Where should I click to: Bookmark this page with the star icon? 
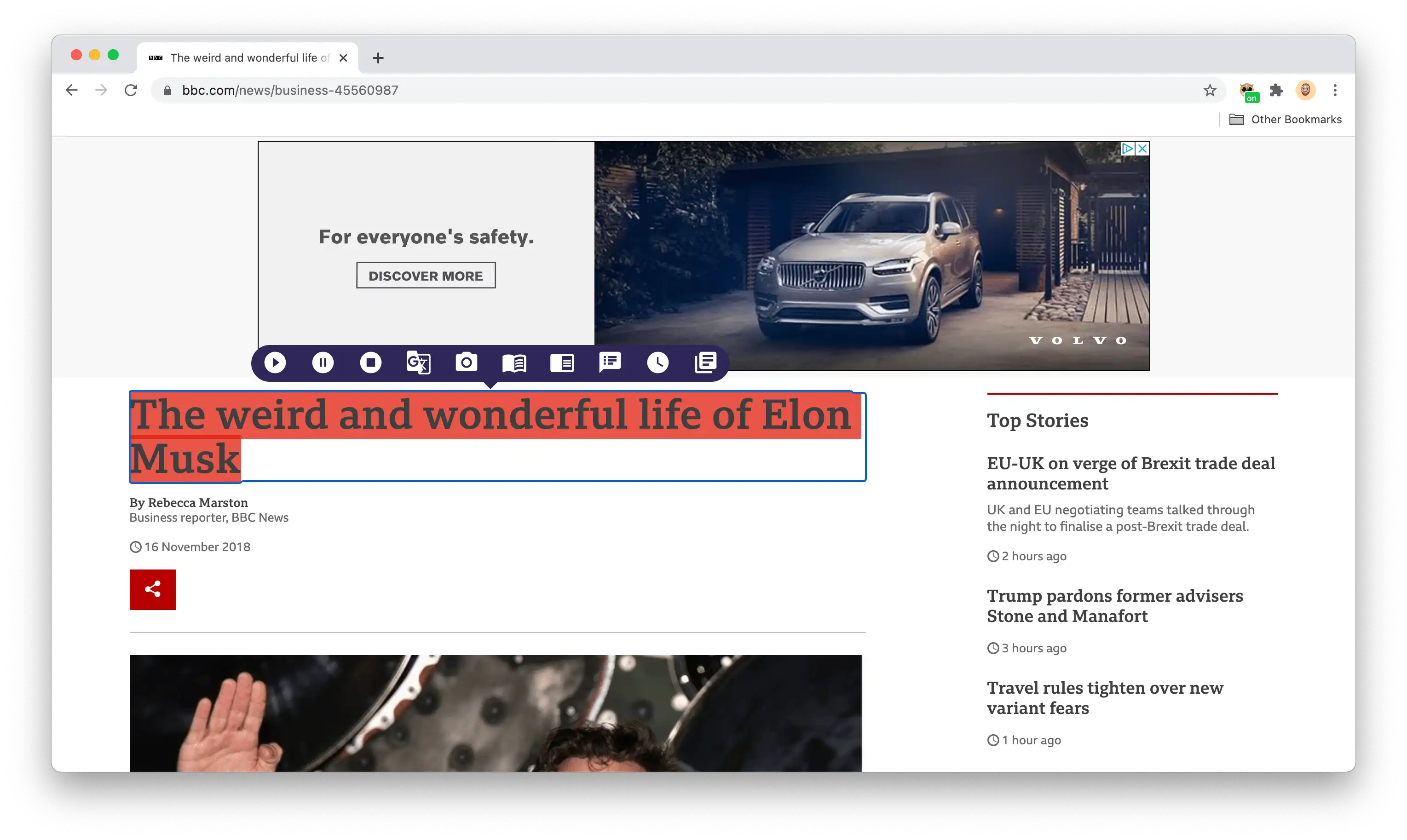(x=1210, y=90)
